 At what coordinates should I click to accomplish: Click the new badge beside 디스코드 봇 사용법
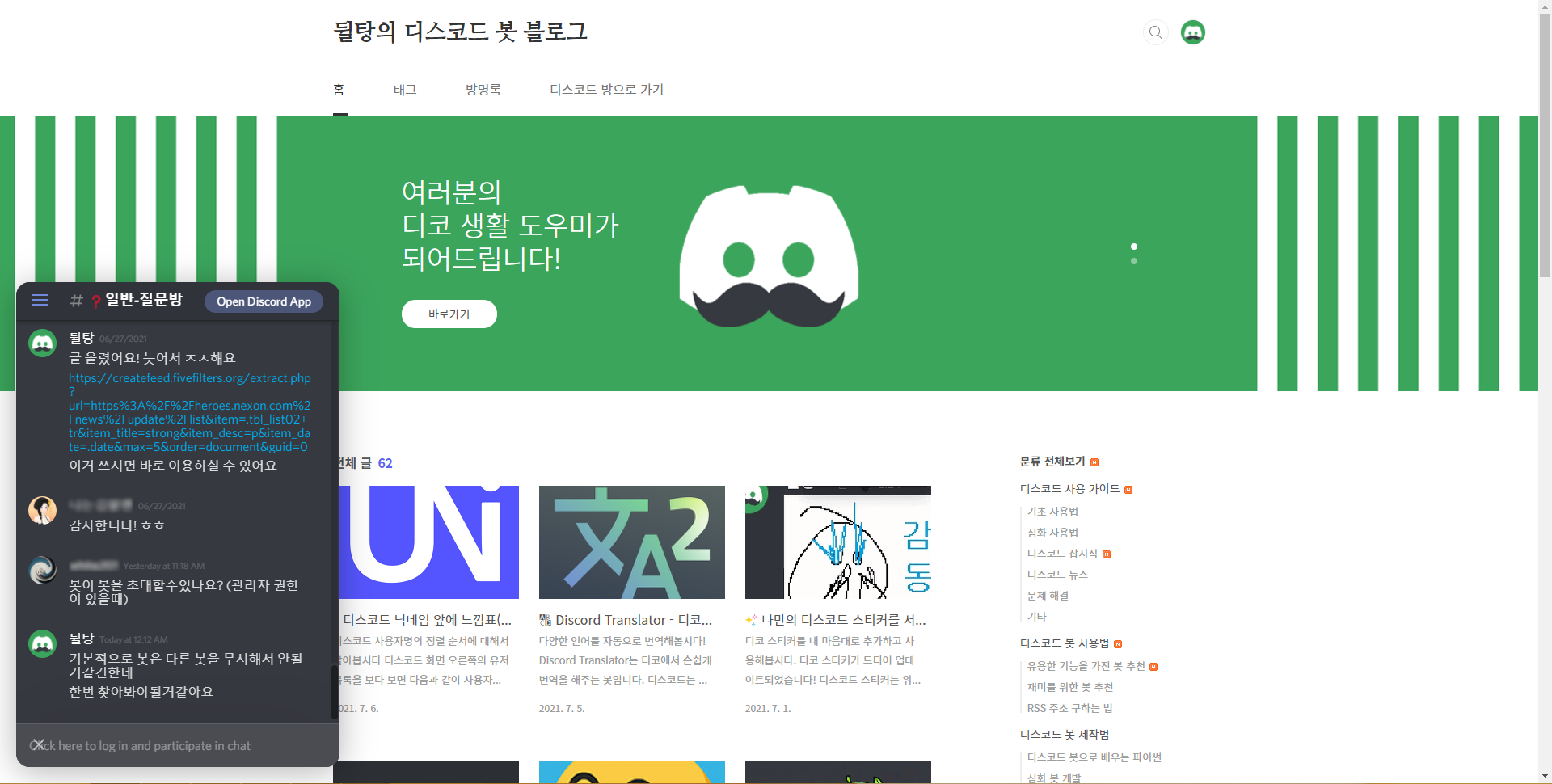click(1118, 644)
